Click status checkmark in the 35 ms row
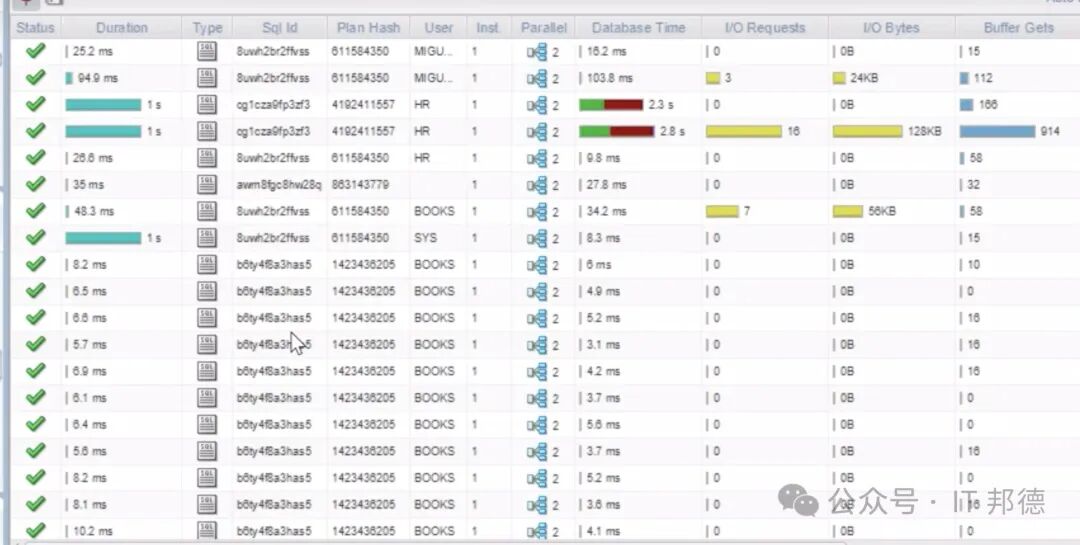Viewport: 1080px width, 545px height. (x=35, y=185)
